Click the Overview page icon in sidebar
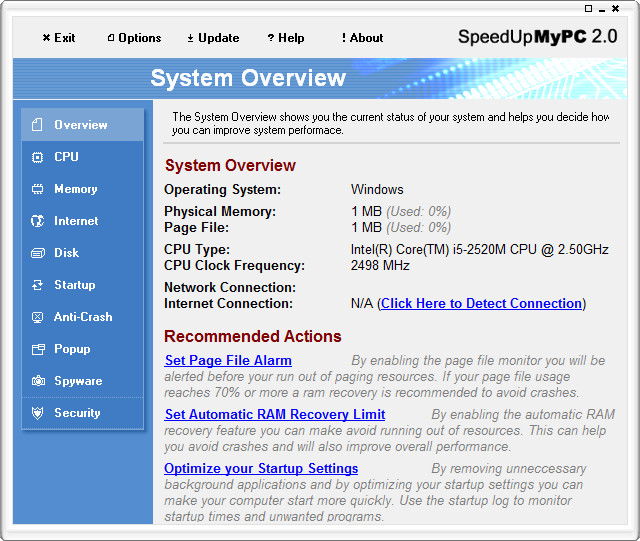The width and height of the screenshot is (640, 541). coord(37,125)
